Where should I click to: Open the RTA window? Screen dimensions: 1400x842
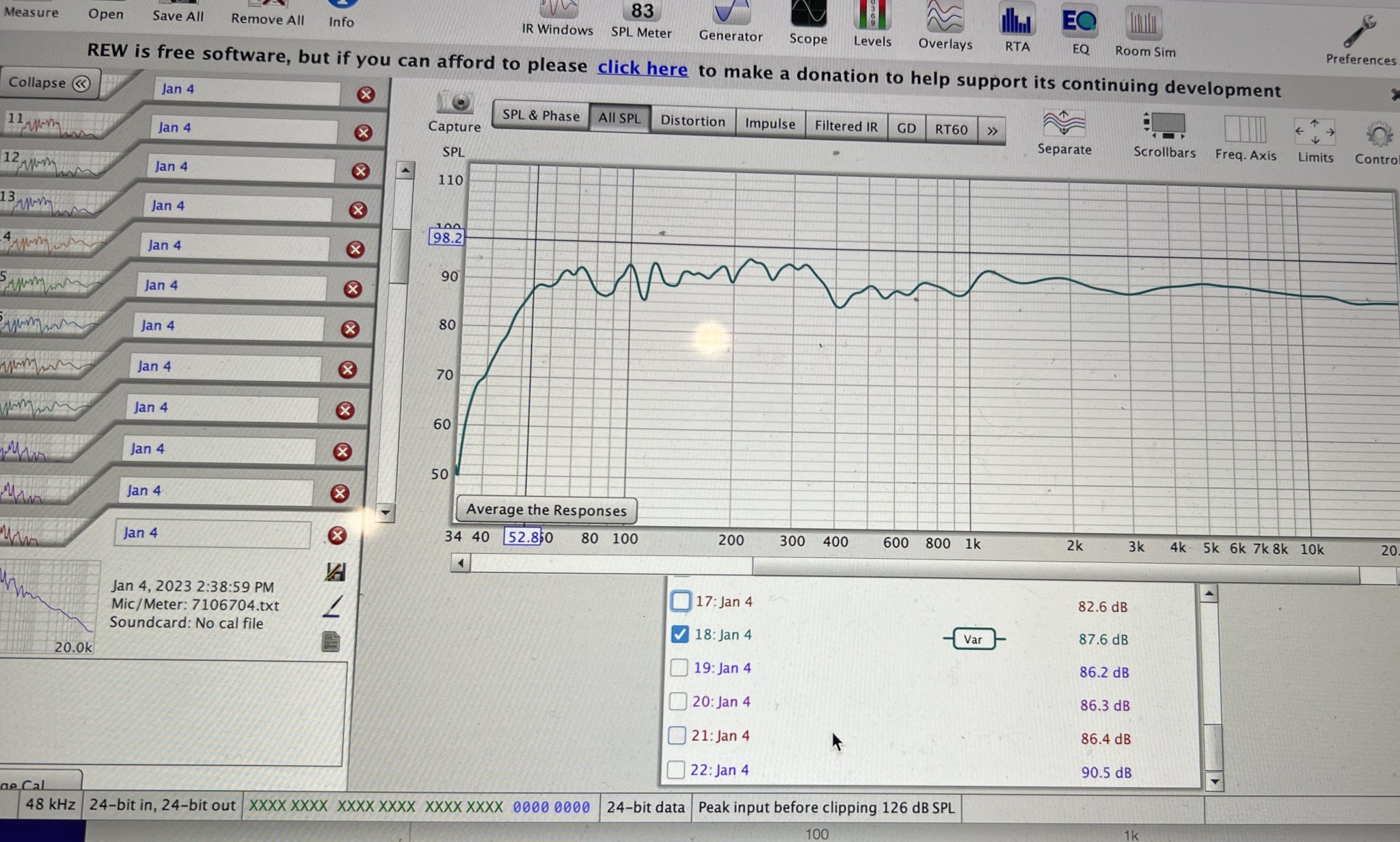1017,27
